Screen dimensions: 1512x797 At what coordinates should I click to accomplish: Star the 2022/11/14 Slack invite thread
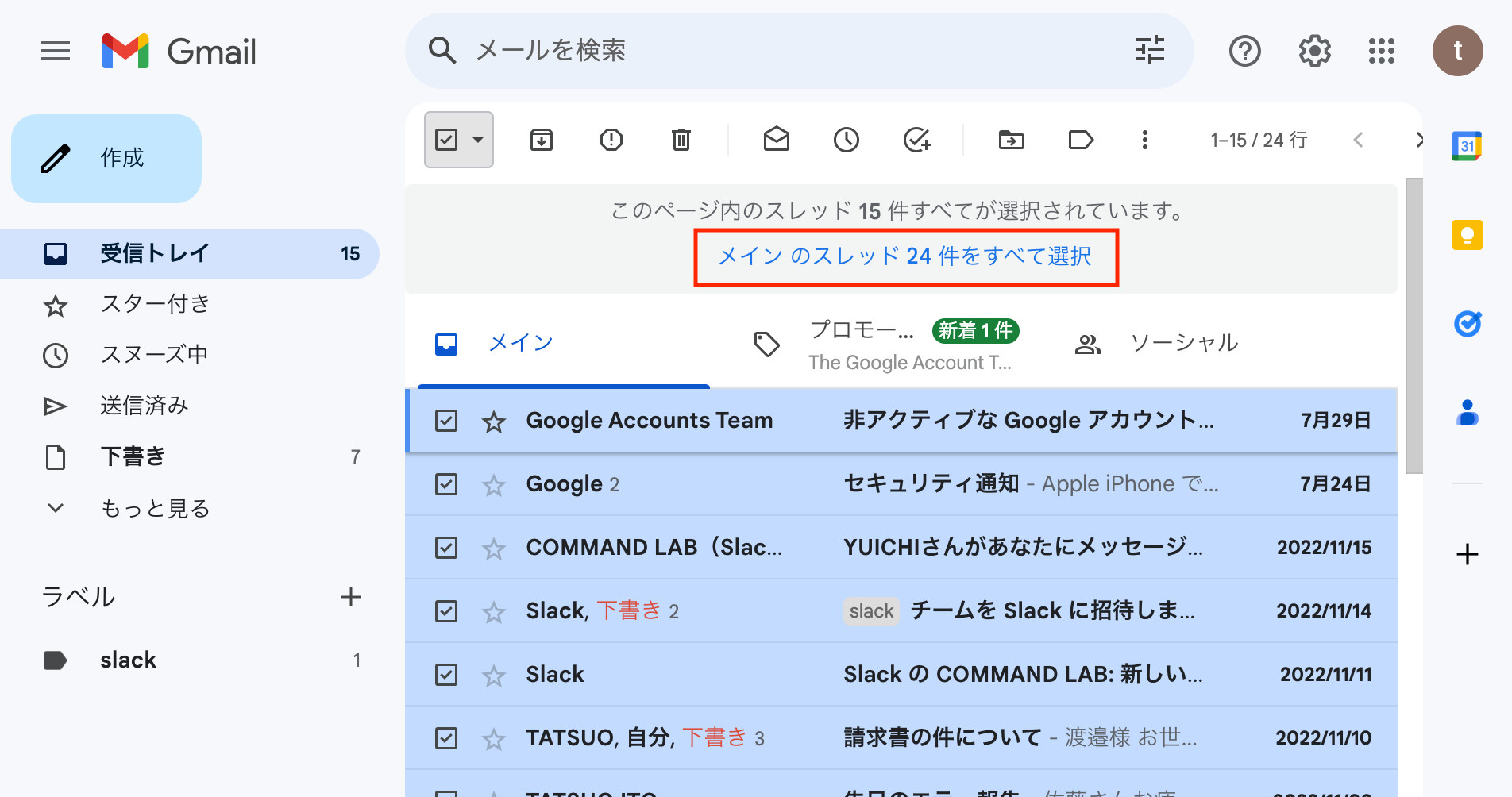(x=494, y=611)
